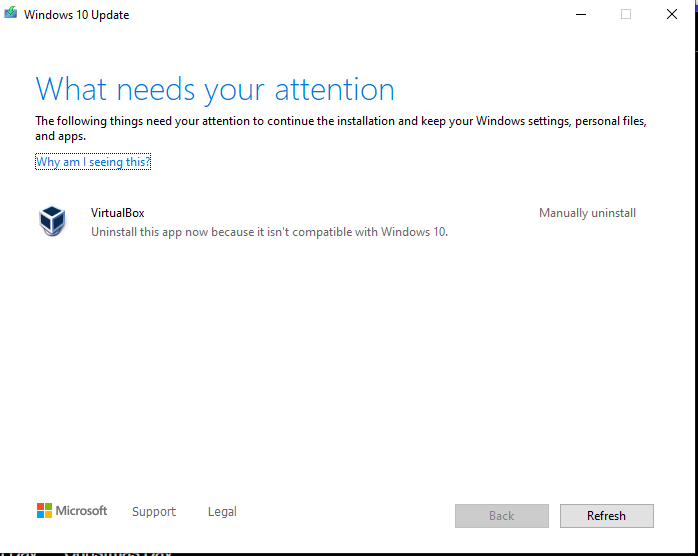Click the 'Manually uninstall' text

[x=587, y=213]
